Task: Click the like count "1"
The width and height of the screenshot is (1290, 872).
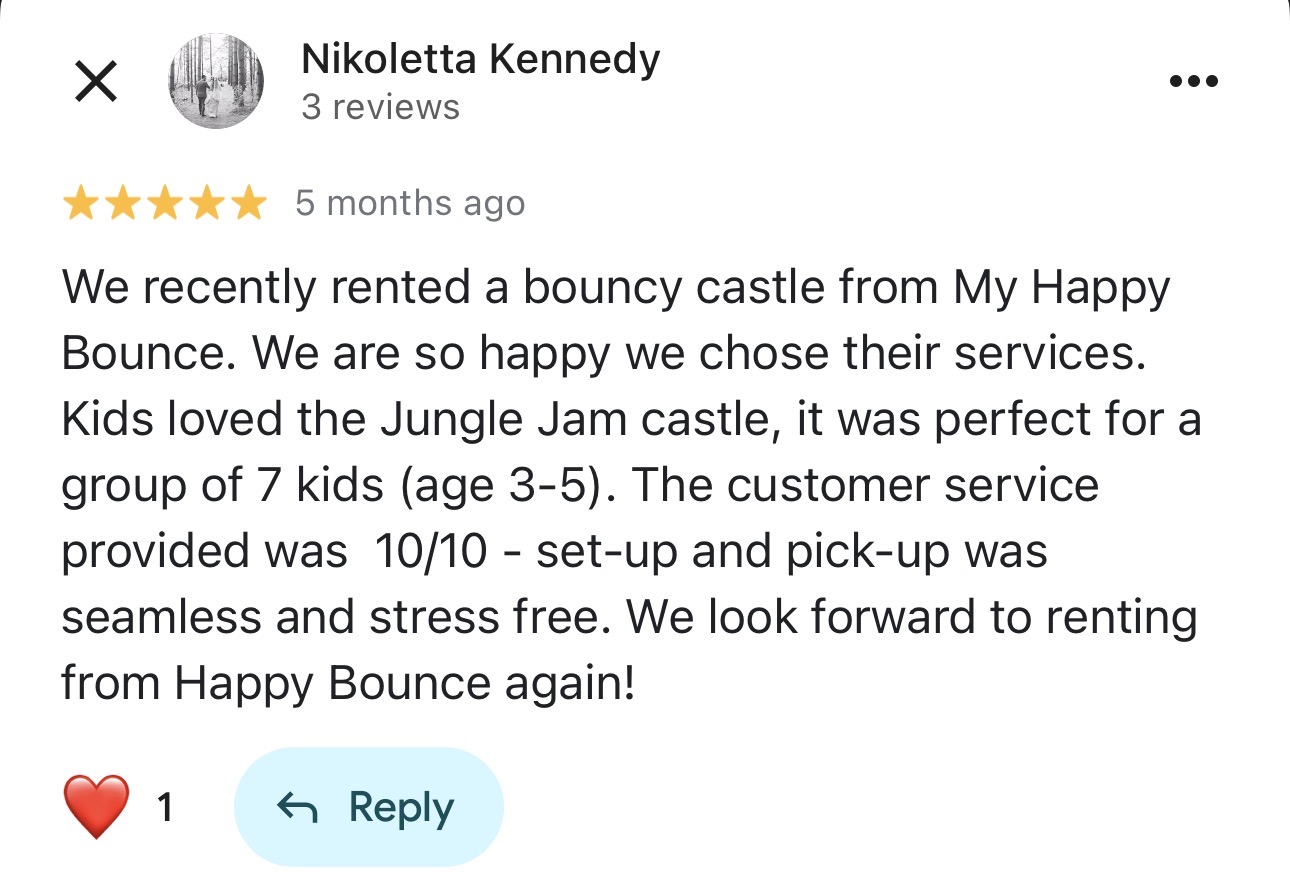Action: 165,807
